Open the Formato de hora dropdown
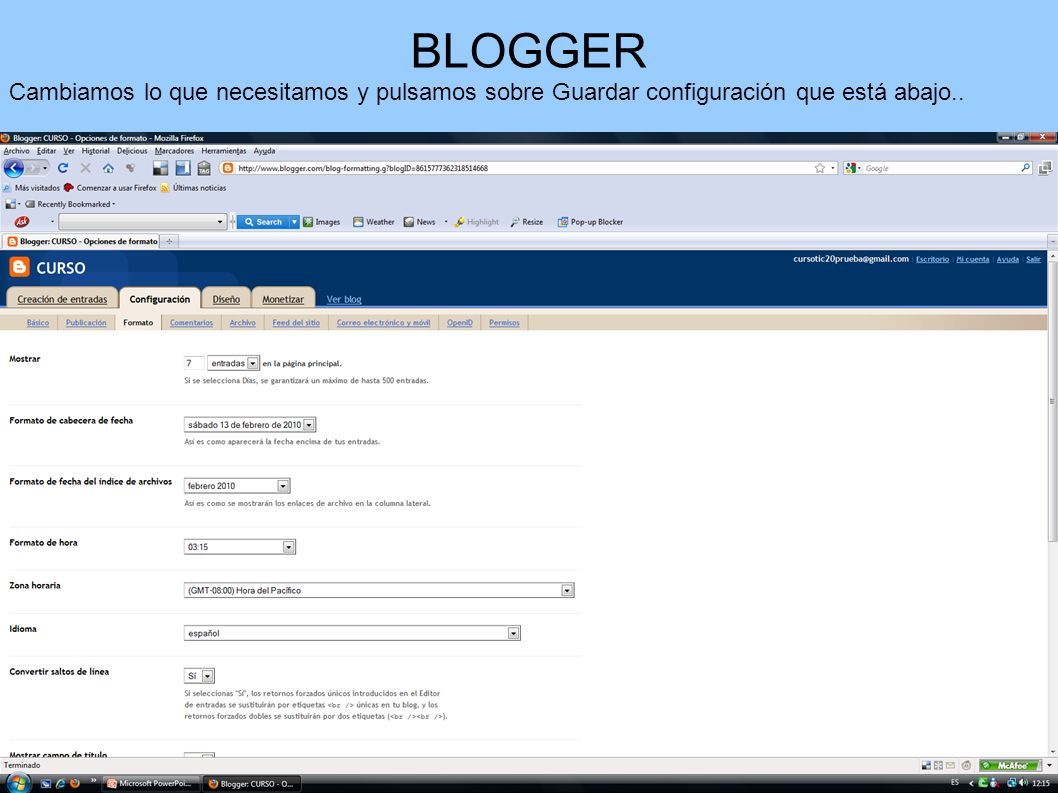This screenshot has width=1058, height=793. tap(240, 547)
